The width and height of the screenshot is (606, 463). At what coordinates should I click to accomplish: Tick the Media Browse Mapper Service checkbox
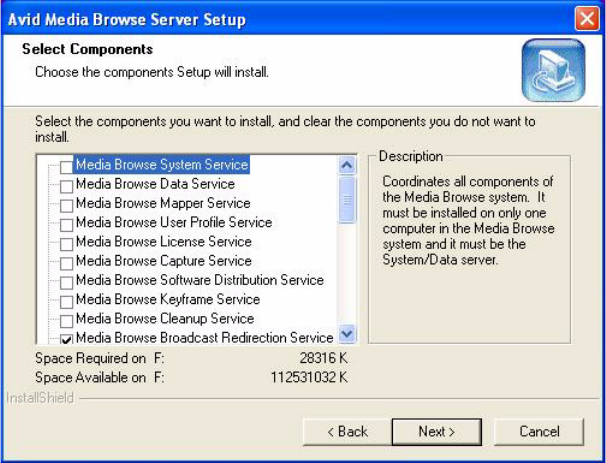pyautogui.click(x=66, y=206)
